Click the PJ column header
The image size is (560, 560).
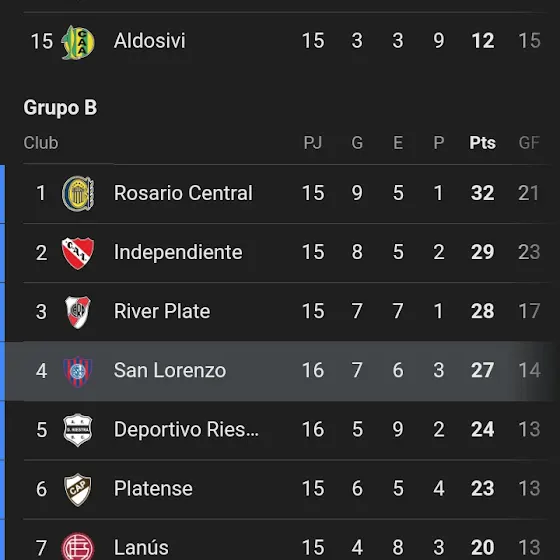(313, 142)
